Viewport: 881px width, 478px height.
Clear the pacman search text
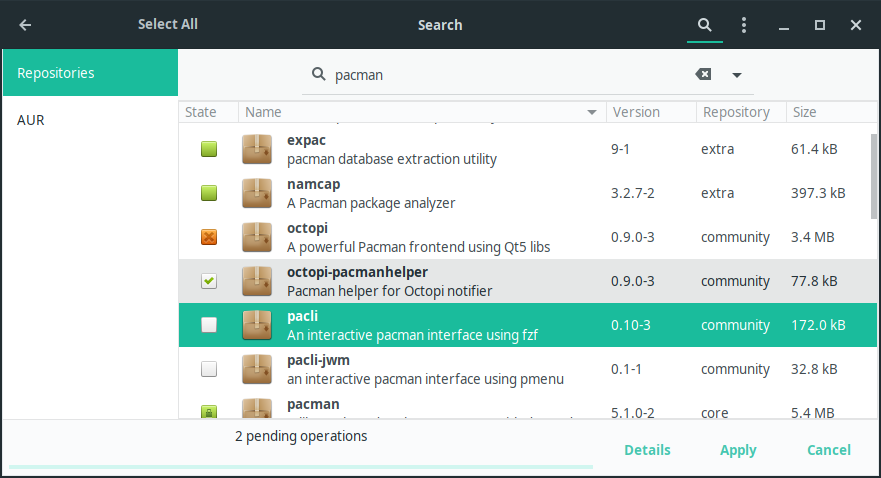click(x=703, y=74)
